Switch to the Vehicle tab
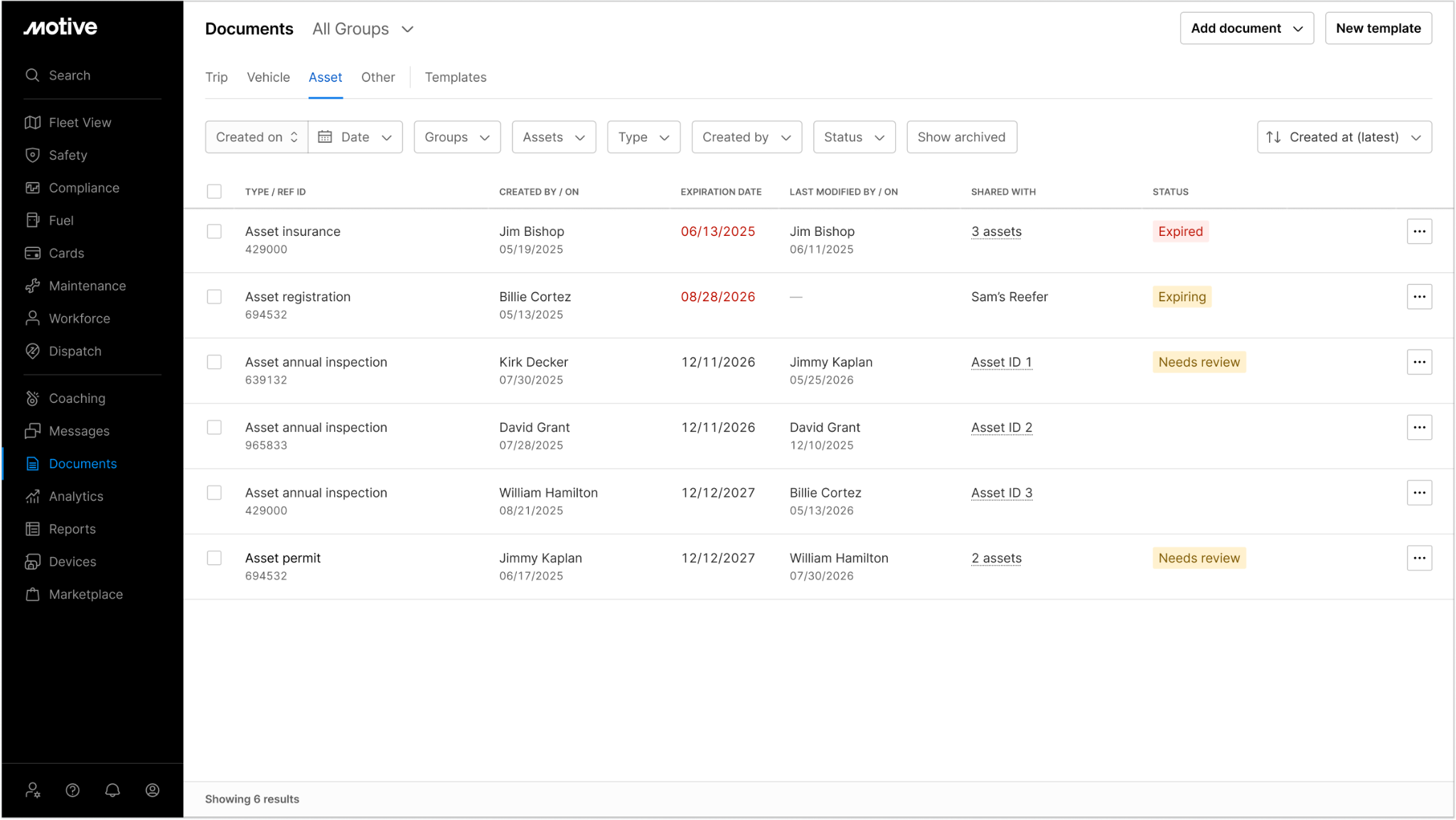The height and width of the screenshot is (820, 1456). [268, 77]
